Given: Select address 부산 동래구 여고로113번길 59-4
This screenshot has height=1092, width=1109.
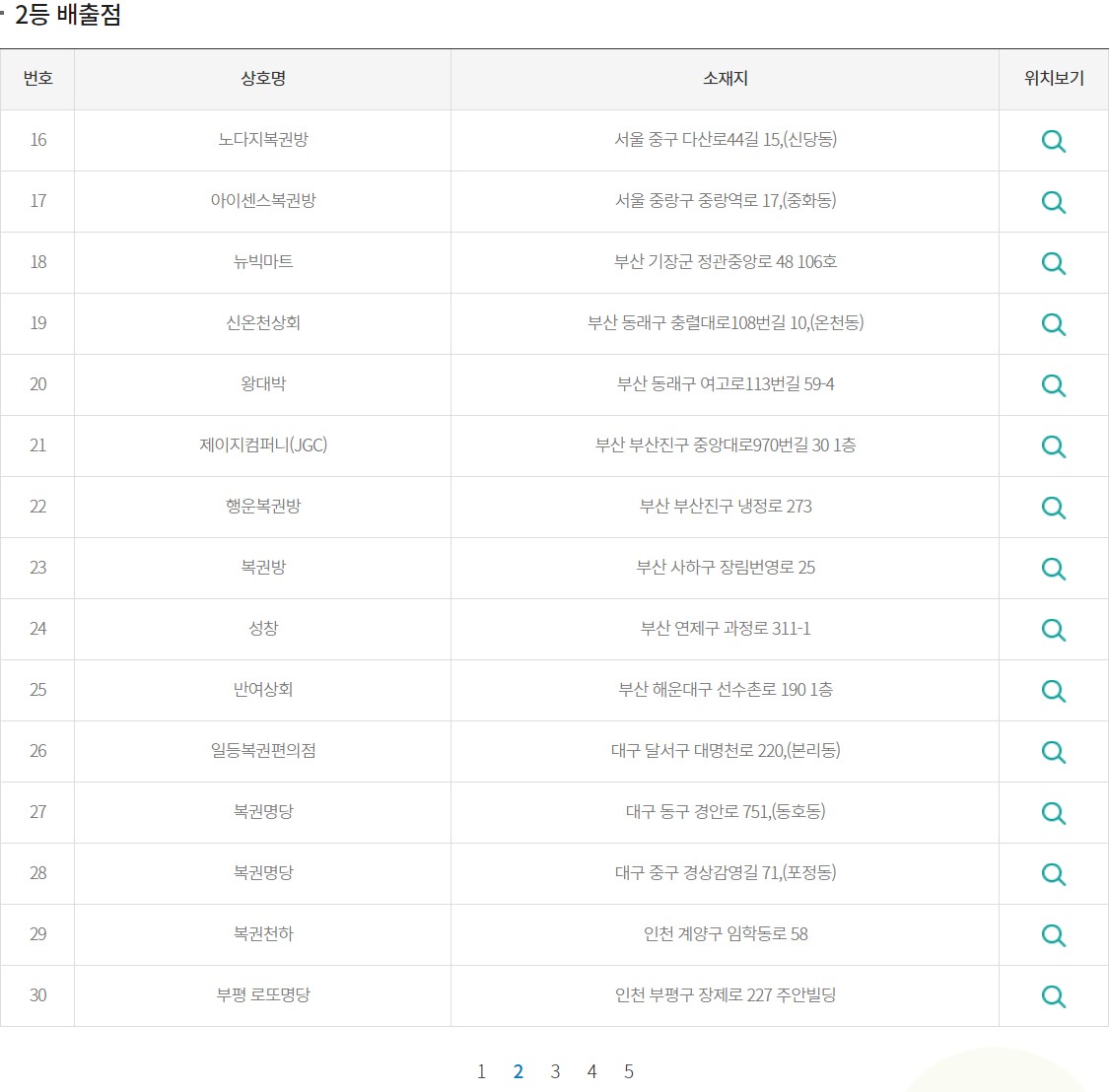Looking at the screenshot, I should point(725,384).
